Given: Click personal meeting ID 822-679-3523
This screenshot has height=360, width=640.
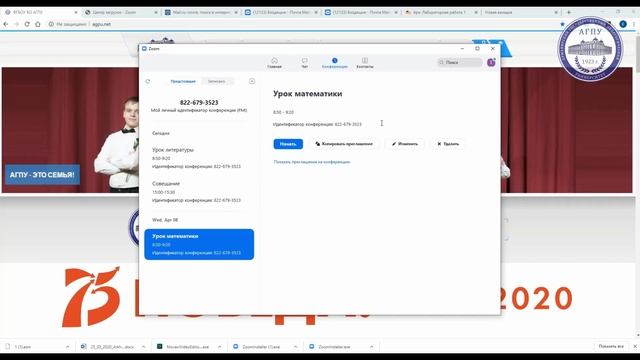Looking at the screenshot, I should click(x=199, y=102).
